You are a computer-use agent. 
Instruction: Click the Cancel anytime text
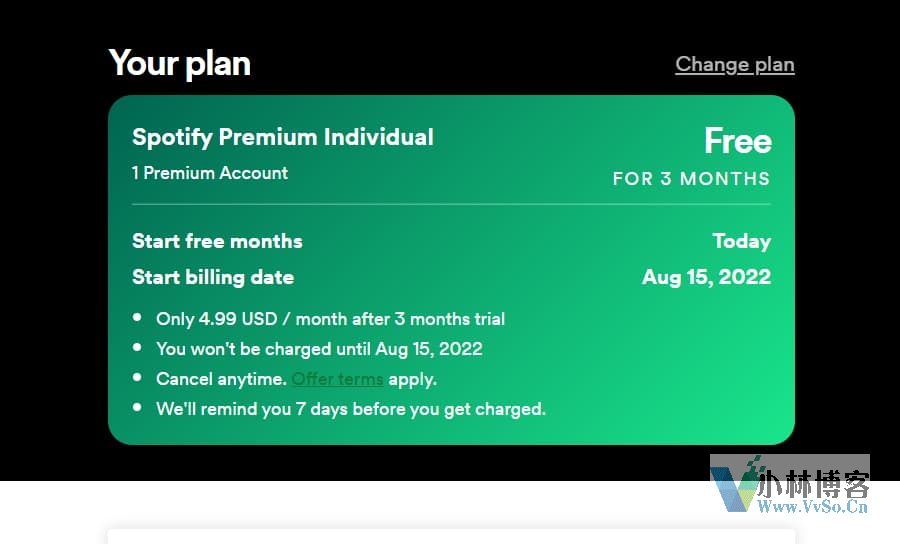tap(221, 379)
